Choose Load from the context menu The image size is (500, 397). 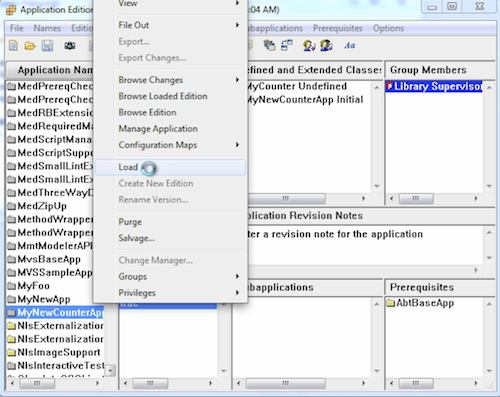[x=170, y=167]
